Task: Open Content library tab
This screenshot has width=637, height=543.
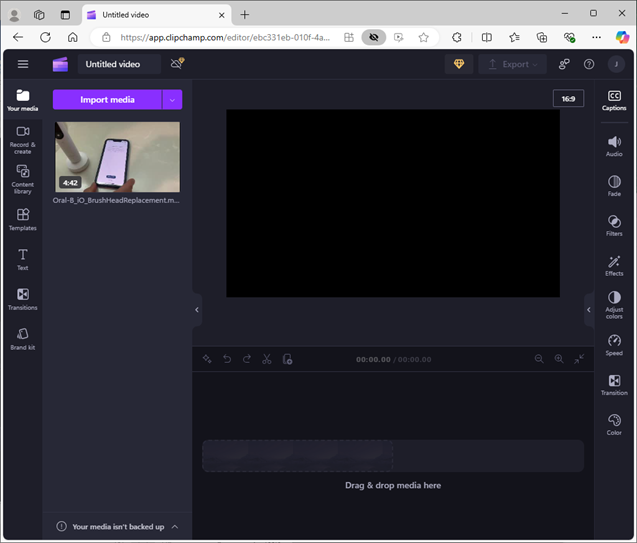Action: point(23,180)
